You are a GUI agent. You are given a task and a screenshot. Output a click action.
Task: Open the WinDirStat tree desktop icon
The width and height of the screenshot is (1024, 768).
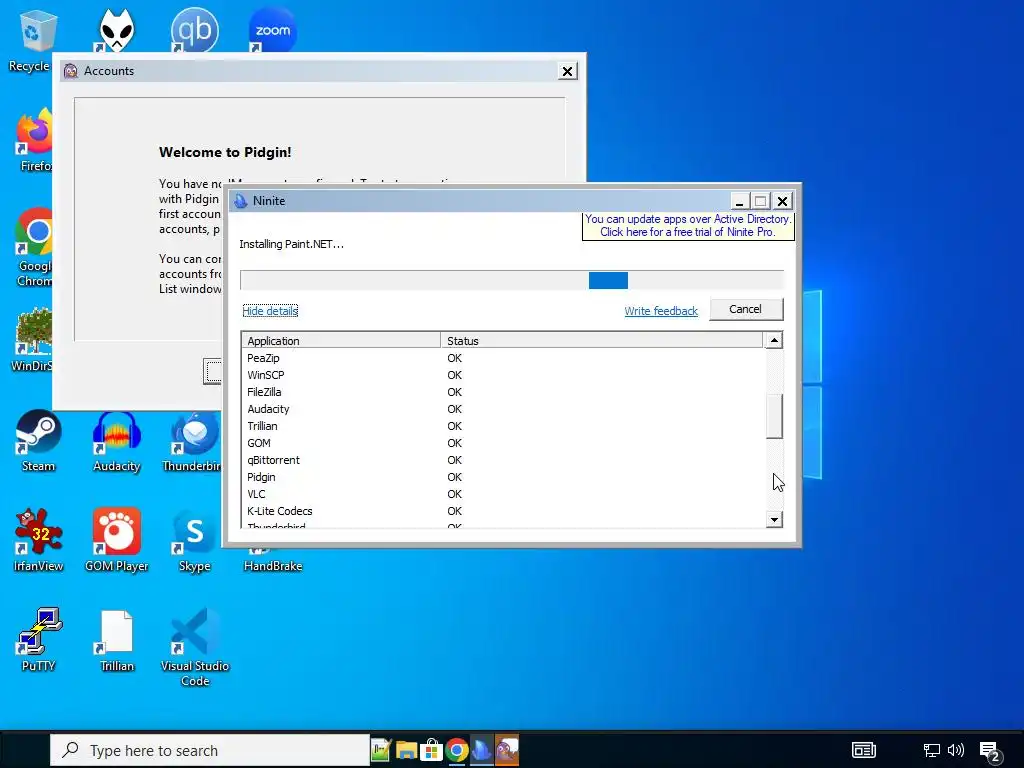click(33, 340)
